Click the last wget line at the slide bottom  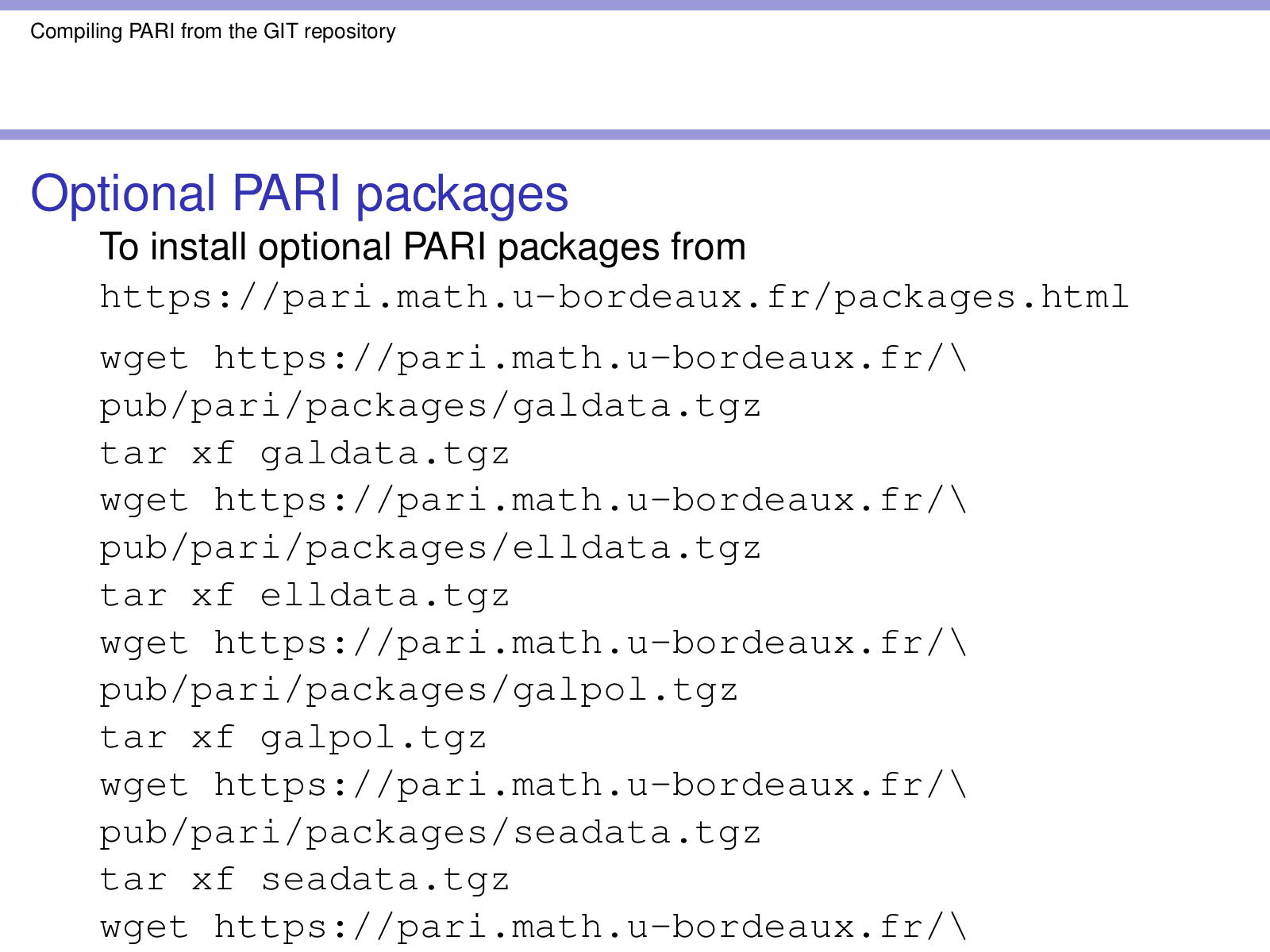point(533,927)
